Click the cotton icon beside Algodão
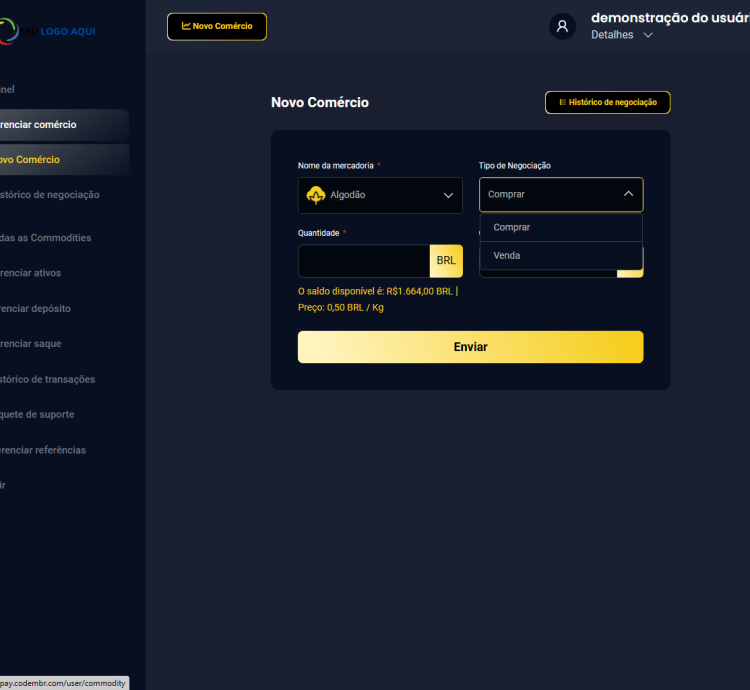 coord(316,195)
